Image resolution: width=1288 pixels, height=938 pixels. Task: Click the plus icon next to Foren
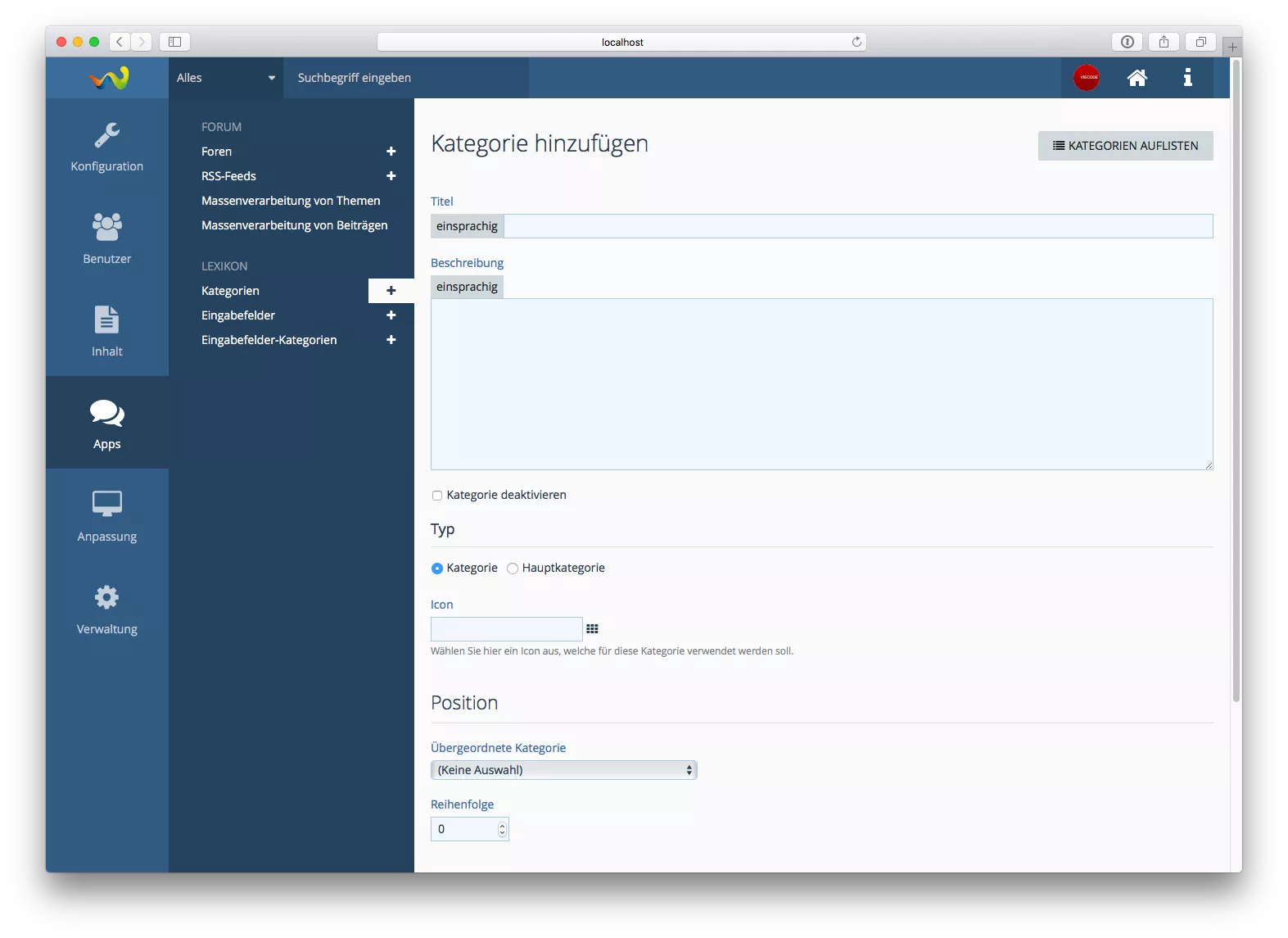(x=391, y=152)
